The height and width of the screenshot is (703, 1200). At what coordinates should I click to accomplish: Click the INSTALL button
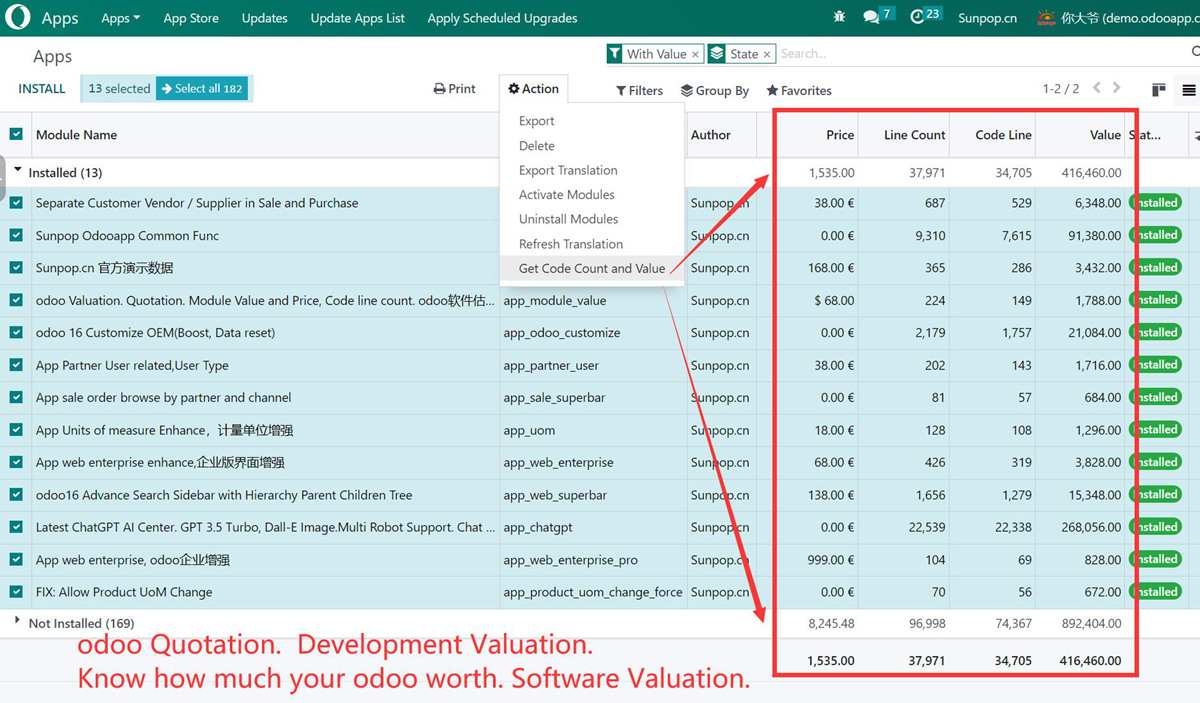tap(42, 89)
